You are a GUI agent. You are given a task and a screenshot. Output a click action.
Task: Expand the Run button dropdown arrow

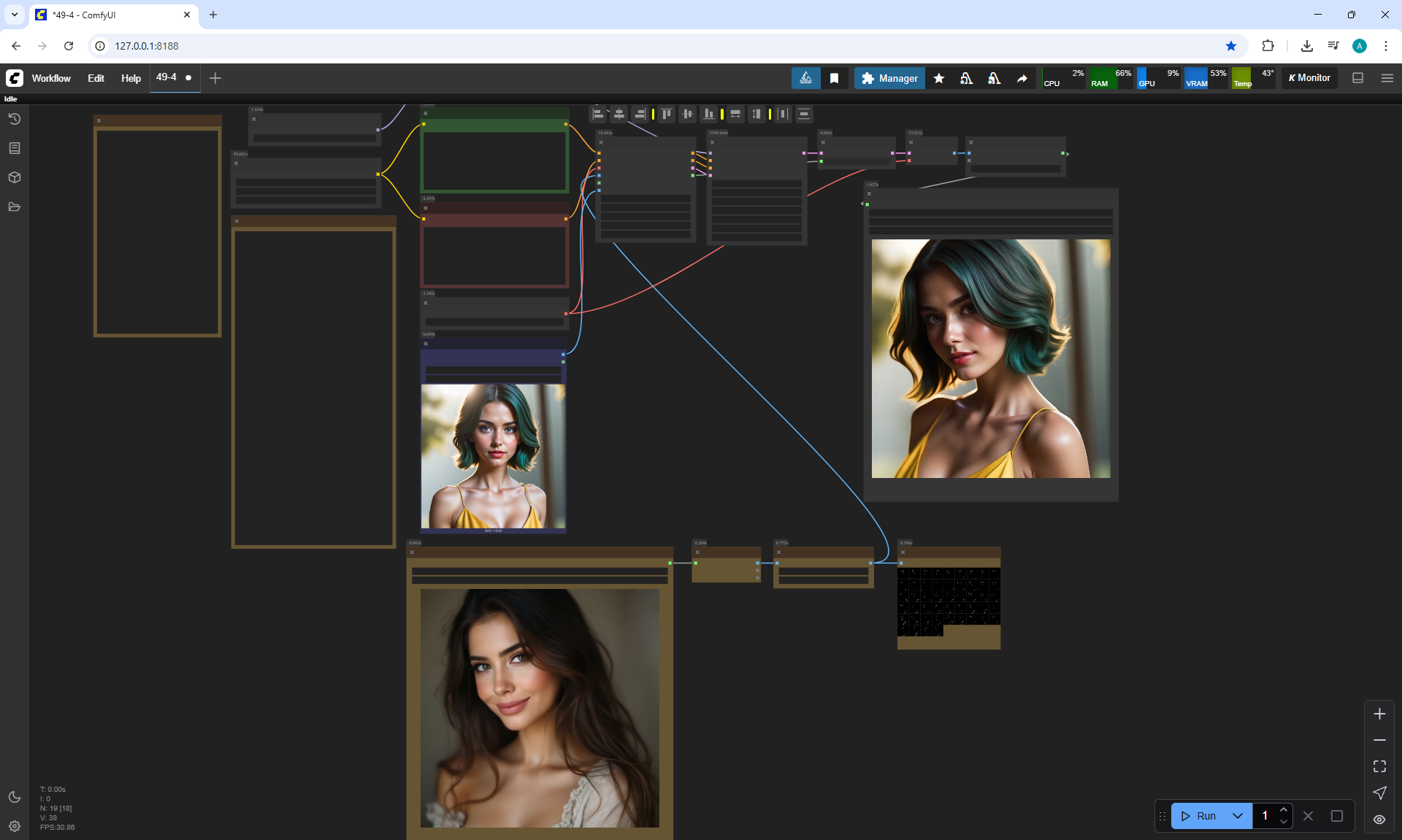tap(1238, 816)
